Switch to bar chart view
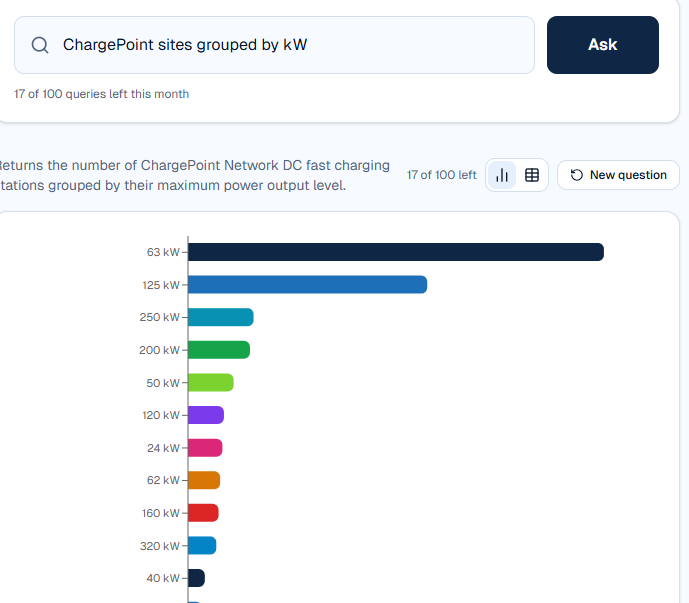This screenshot has height=603, width=689. pyautogui.click(x=502, y=175)
